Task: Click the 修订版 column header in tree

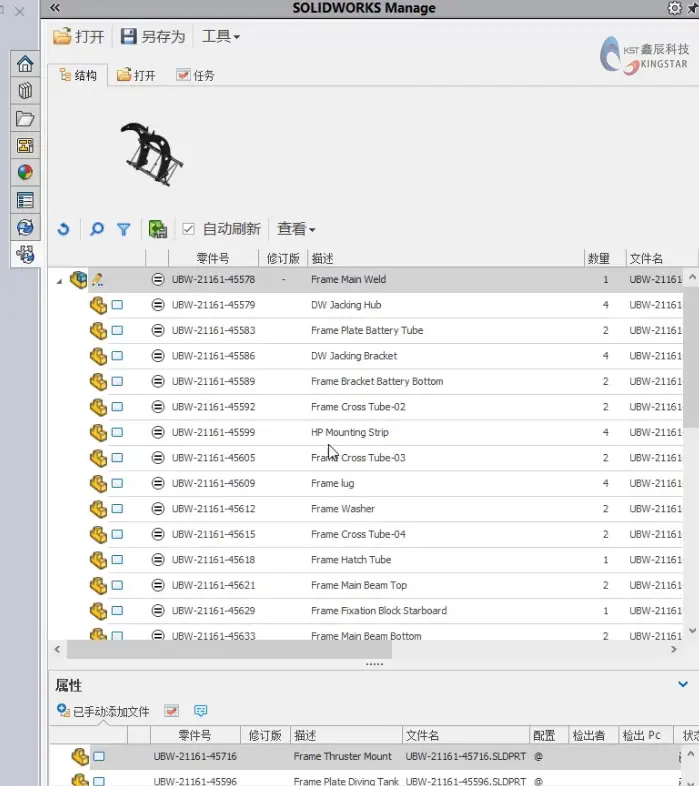Action: click(x=283, y=259)
